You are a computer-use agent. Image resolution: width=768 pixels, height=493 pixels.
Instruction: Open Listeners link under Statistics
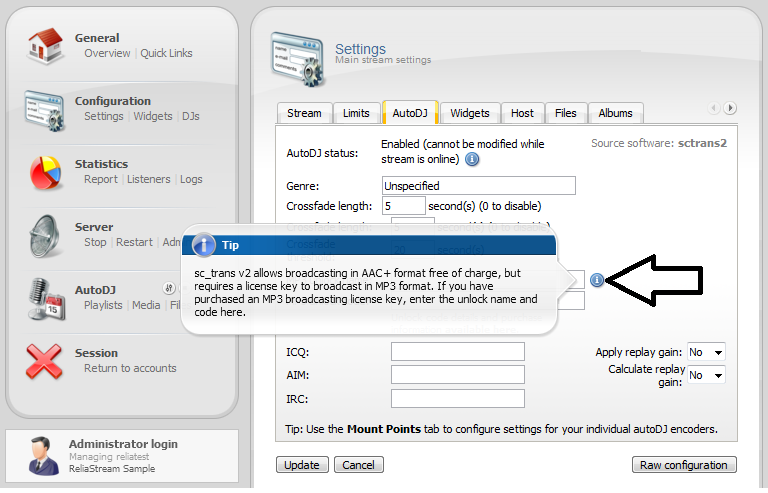coord(149,179)
